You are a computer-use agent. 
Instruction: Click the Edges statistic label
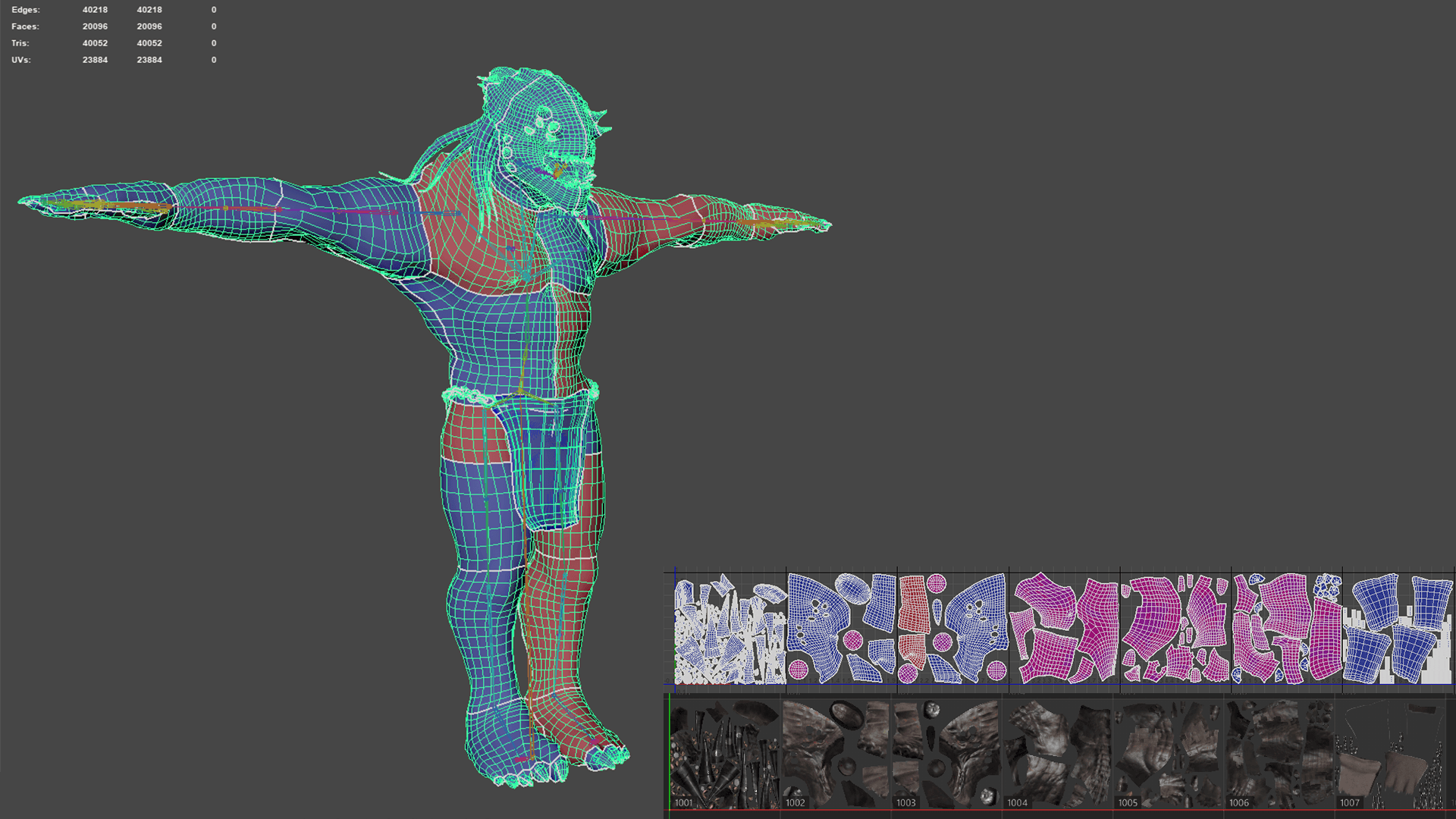[x=25, y=10]
